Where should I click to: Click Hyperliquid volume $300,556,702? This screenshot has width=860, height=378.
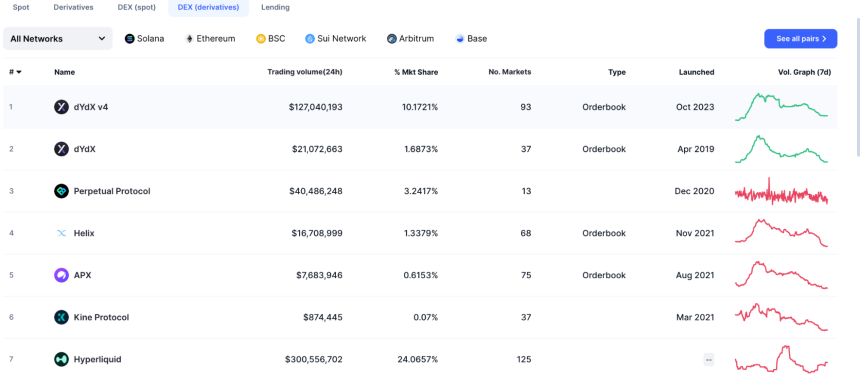coord(314,359)
